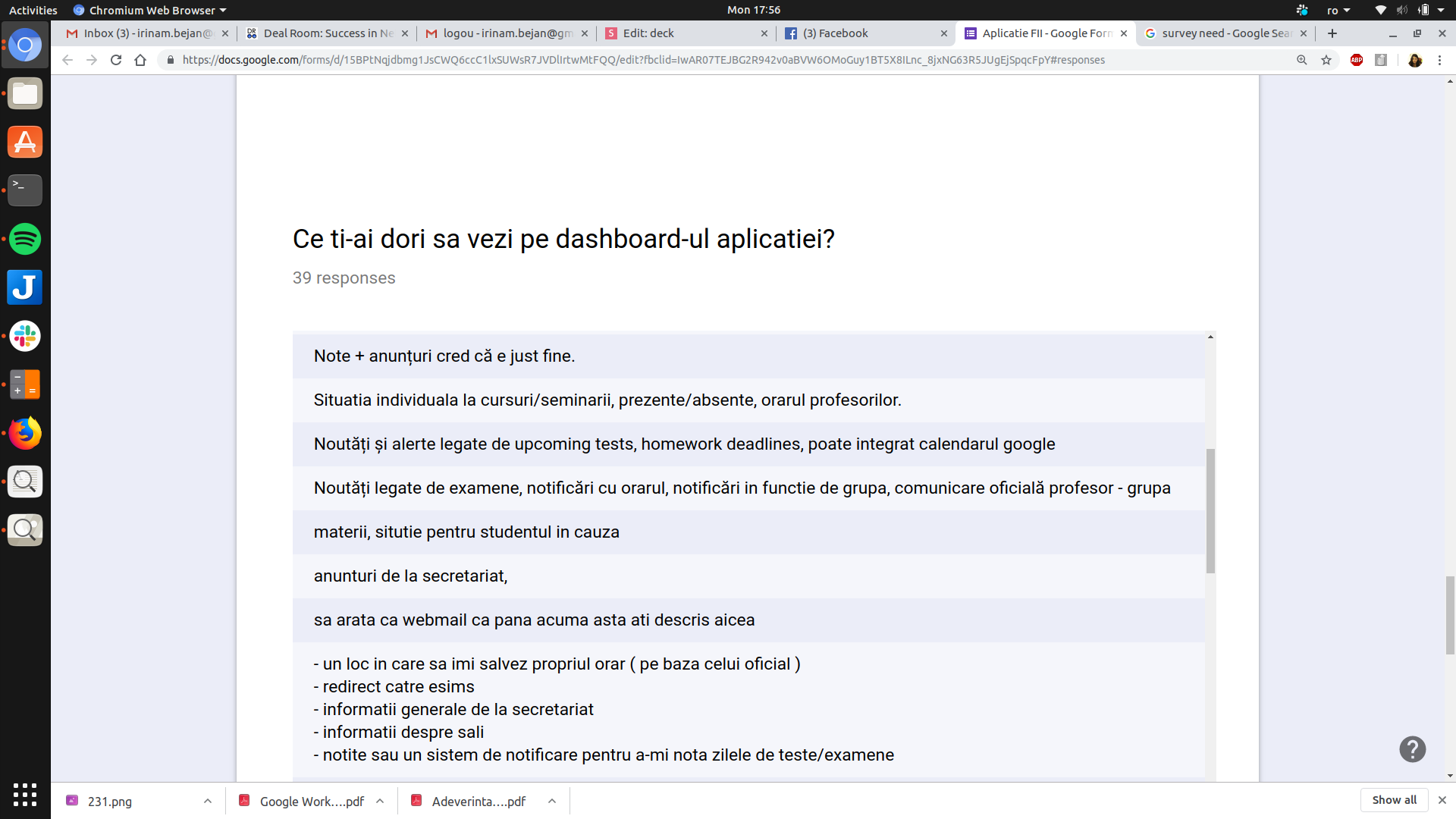
Task: Click the responses list inner scrollbar
Action: (x=1210, y=510)
